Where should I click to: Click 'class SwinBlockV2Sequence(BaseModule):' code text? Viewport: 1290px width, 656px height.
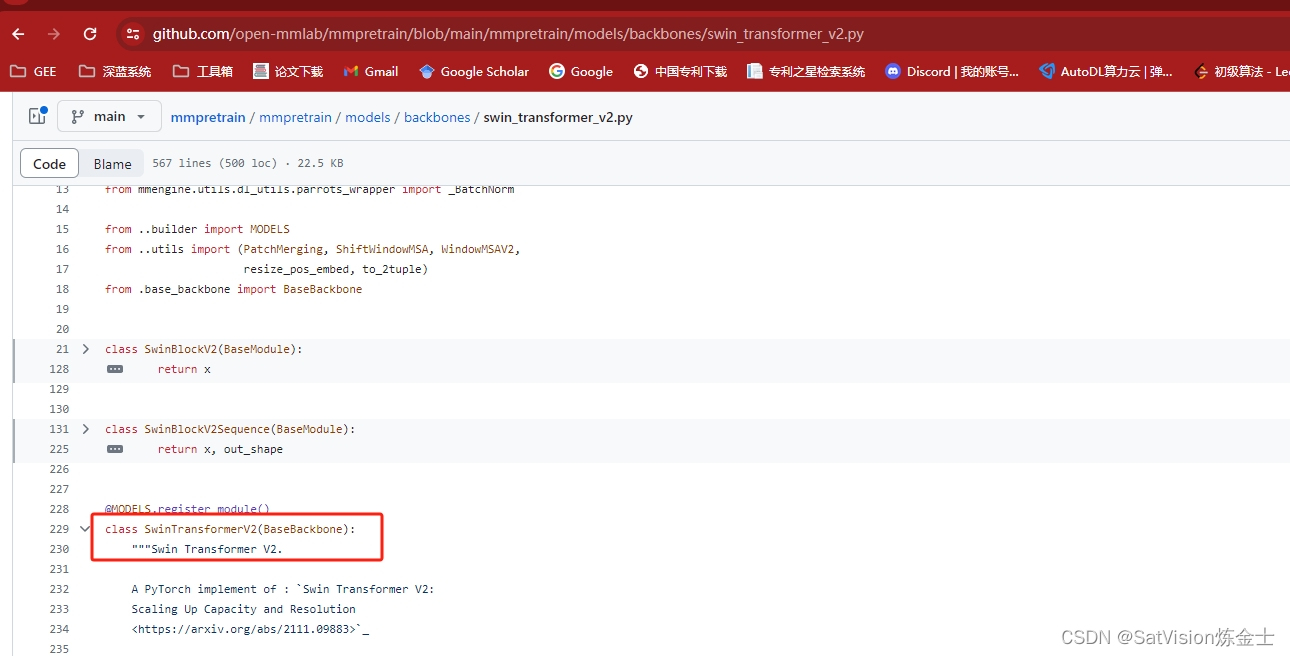point(230,429)
